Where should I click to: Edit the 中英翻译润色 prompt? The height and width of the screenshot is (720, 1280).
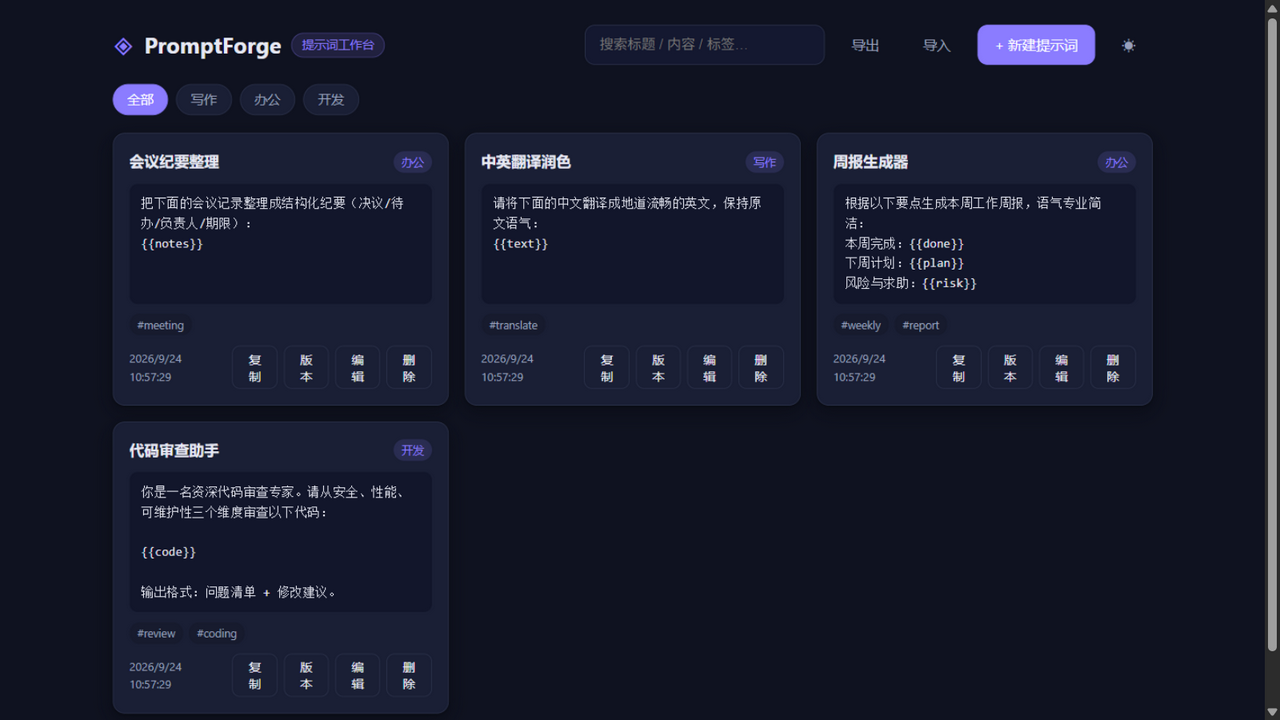coord(709,367)
